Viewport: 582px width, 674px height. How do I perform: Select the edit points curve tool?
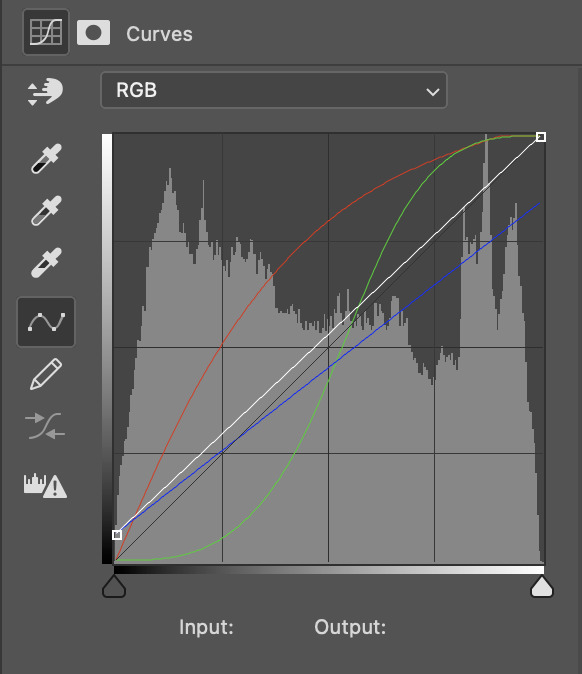pyautogui.click(x=46, y=322)
